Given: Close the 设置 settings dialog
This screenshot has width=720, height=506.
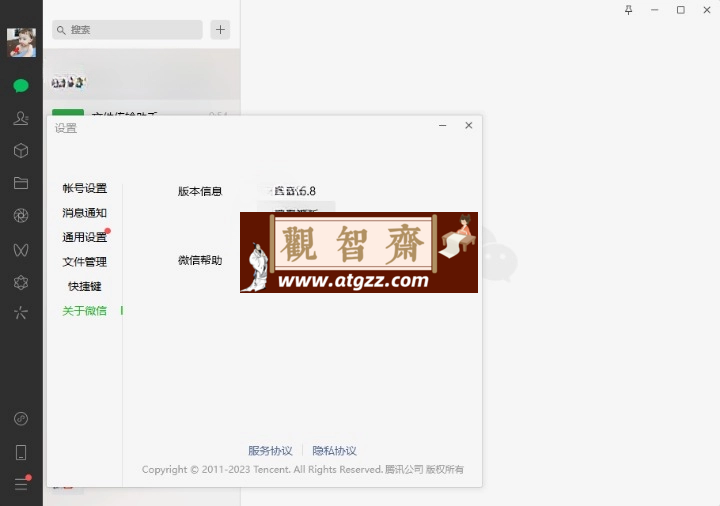Looking at the screenshot, I should coord(469,125).
